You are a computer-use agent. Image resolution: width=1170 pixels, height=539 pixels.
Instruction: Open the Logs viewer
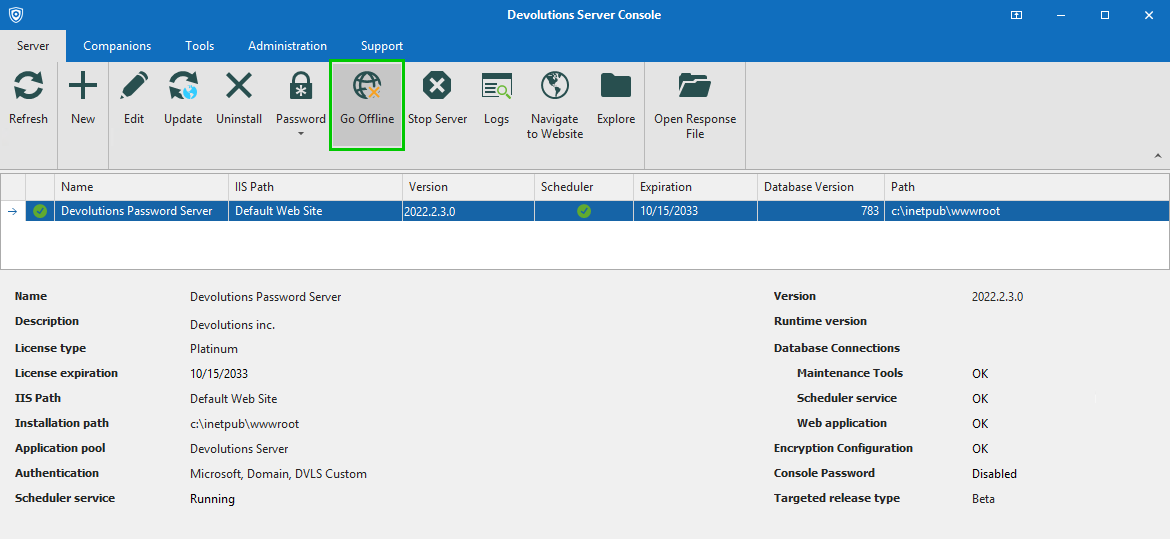(496, 87)
